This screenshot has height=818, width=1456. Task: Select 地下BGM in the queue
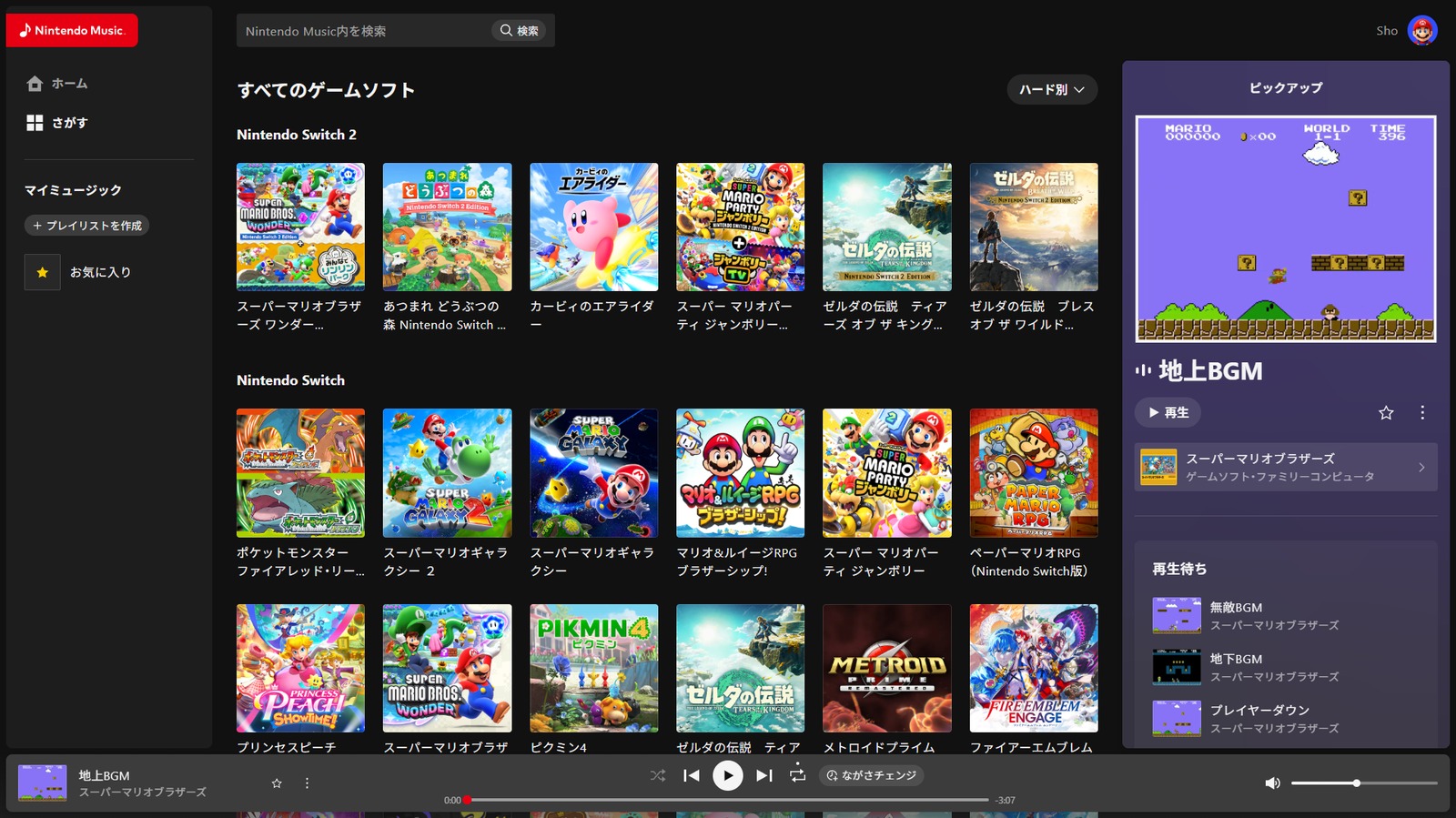coord(1286,667)
